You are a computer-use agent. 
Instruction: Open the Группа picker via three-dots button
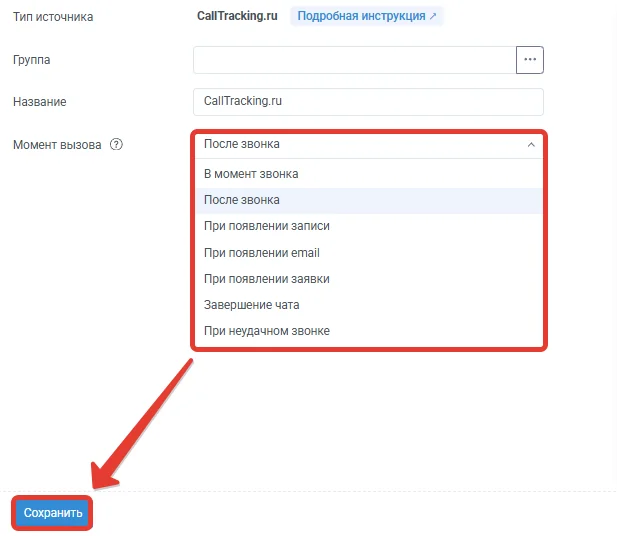tap(530, 60)
